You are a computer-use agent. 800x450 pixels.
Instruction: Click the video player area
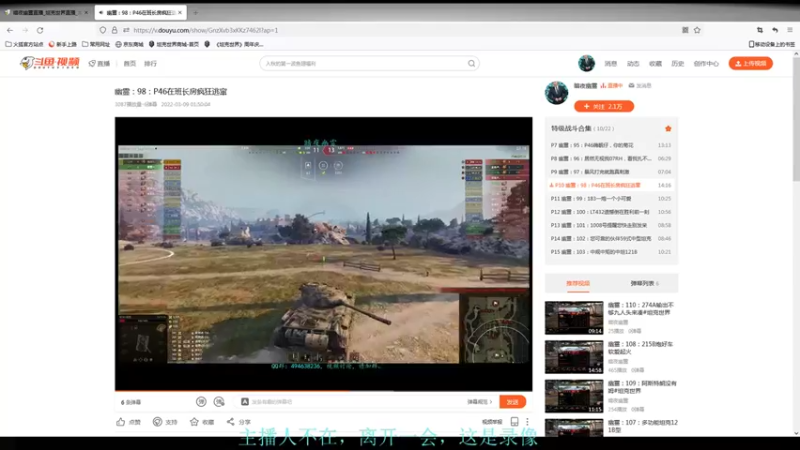point(323,253)
